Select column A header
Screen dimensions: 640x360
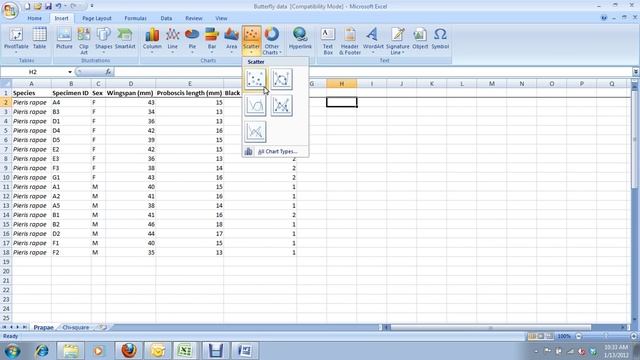31,84
